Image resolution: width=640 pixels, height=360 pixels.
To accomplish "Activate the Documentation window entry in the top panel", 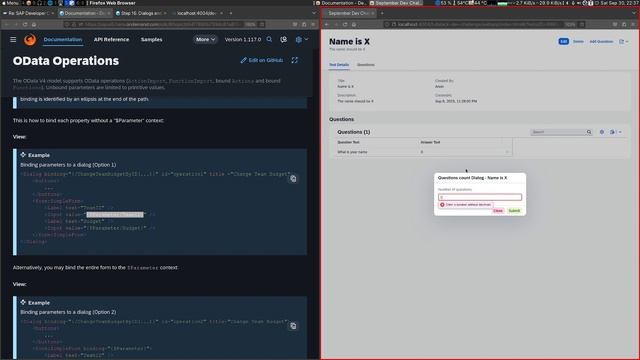I will pos(342,3).
